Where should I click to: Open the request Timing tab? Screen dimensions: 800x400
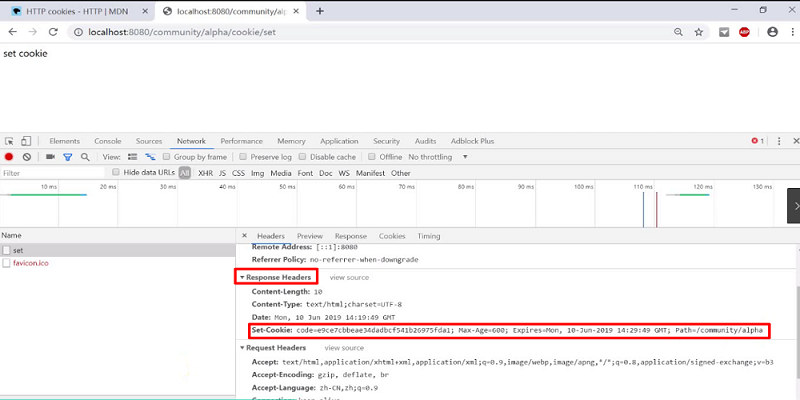(x=429, y=236)
